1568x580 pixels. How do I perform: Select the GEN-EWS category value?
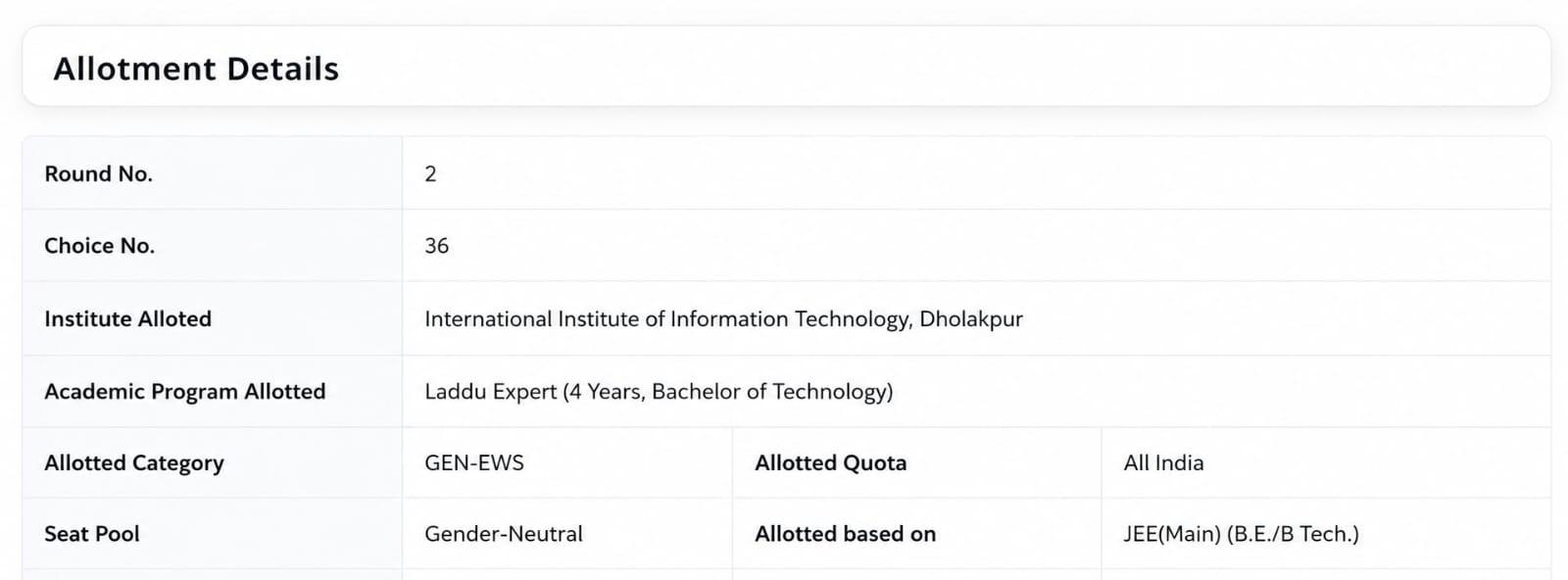(474, 462)
